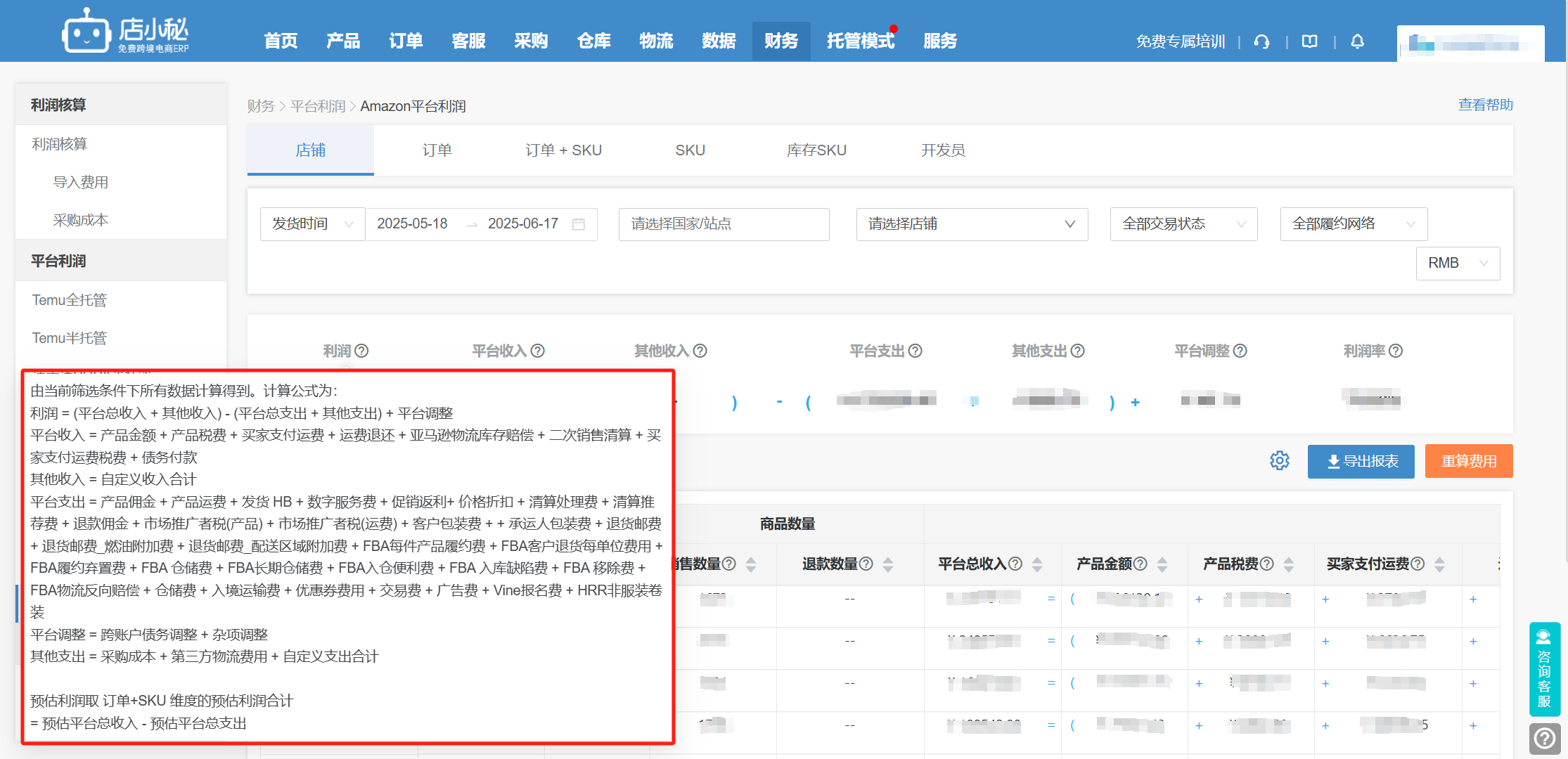
Task: Sort by 产品金额 column arrows
Action: (1162, 564)
